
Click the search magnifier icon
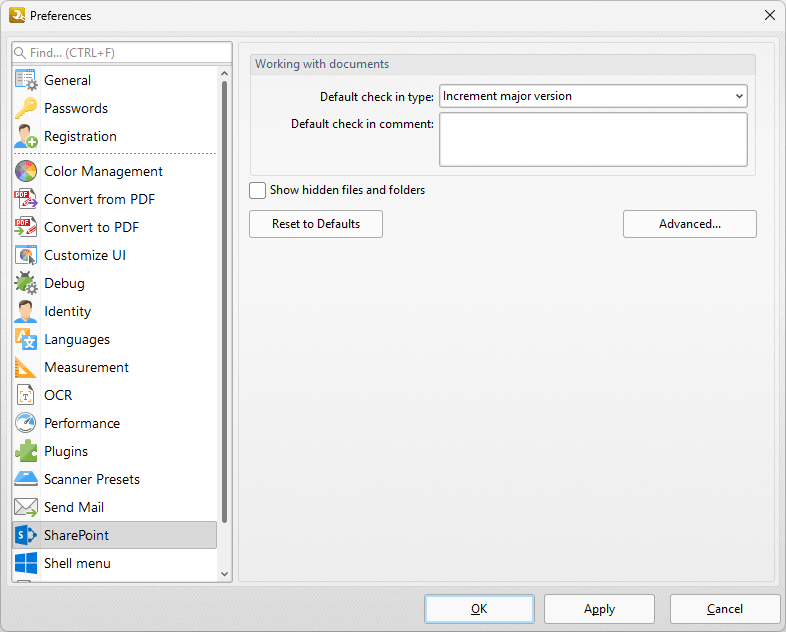[20, 53]
